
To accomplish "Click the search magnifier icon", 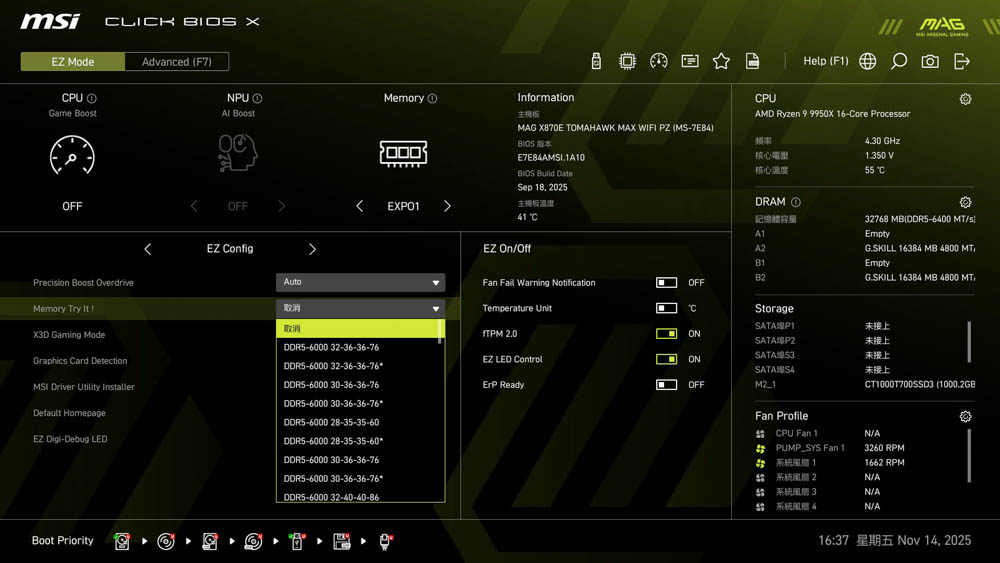I will click(899, 61).
